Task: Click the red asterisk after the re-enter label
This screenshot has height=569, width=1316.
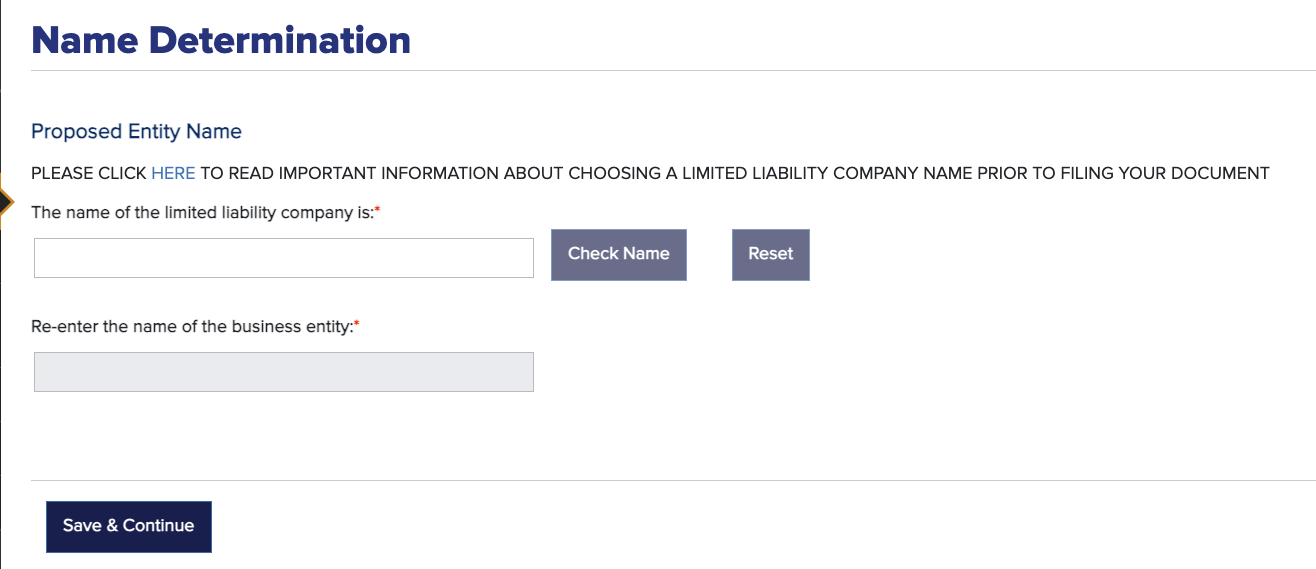Action: [357, 324]
